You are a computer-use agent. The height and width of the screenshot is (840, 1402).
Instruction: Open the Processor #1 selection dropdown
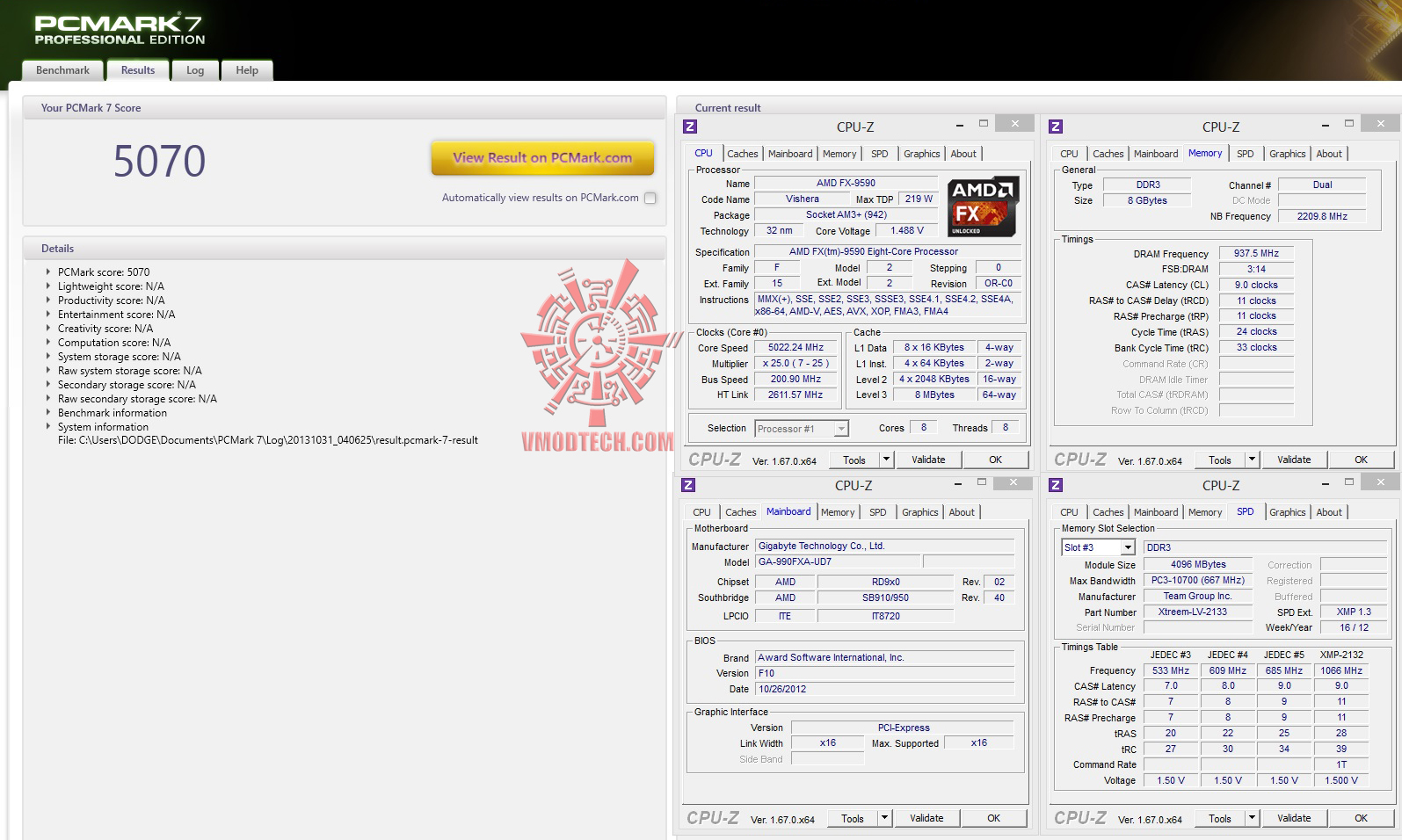(841, 429)
